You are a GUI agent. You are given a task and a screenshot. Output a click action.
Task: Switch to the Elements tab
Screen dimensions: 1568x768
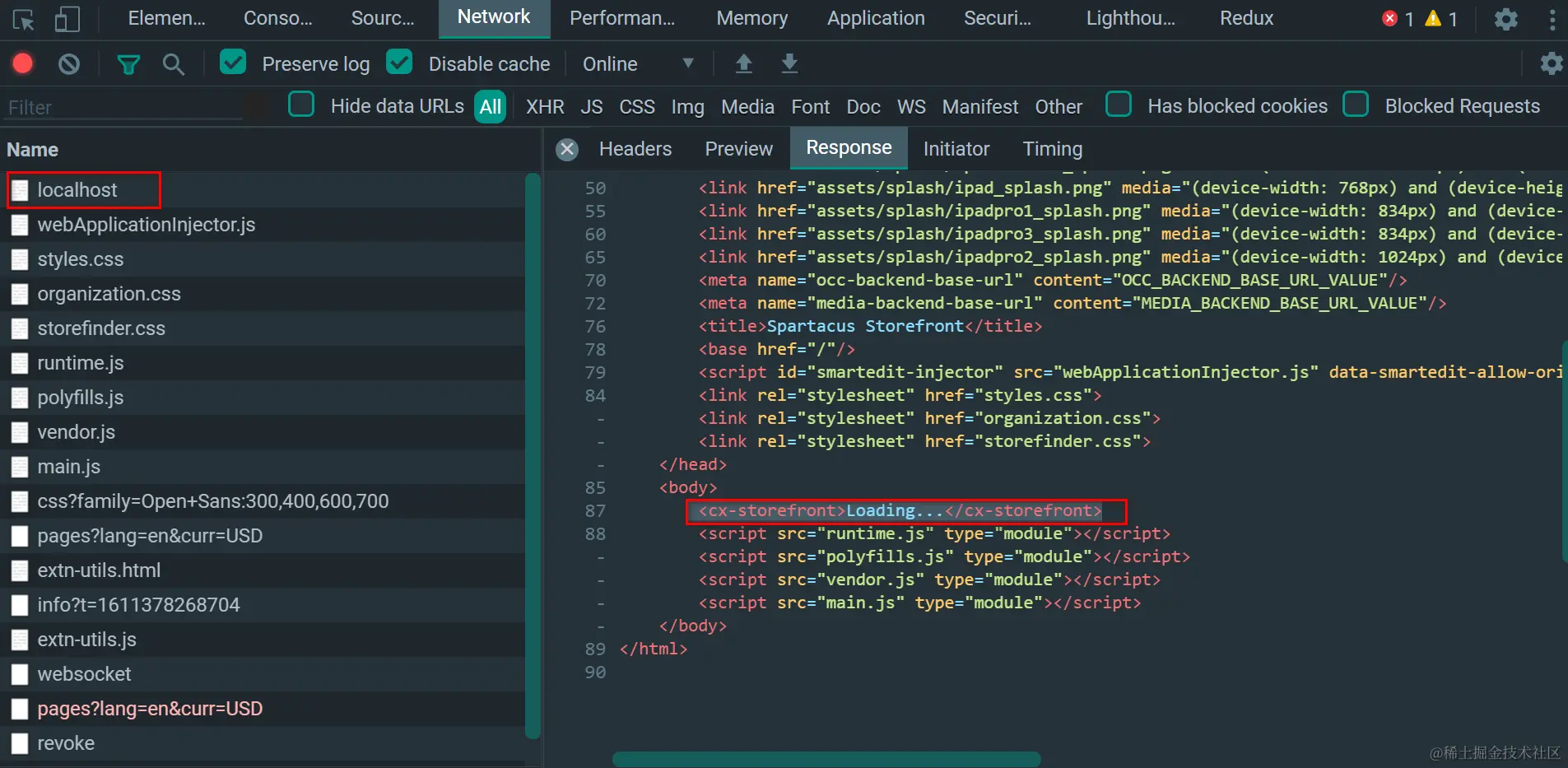(167, 18)
